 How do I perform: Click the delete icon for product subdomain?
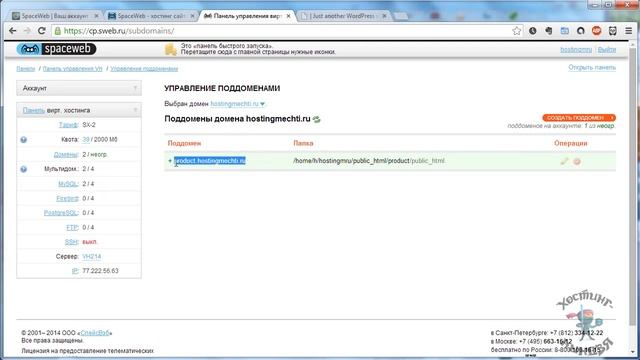point(577,161)
